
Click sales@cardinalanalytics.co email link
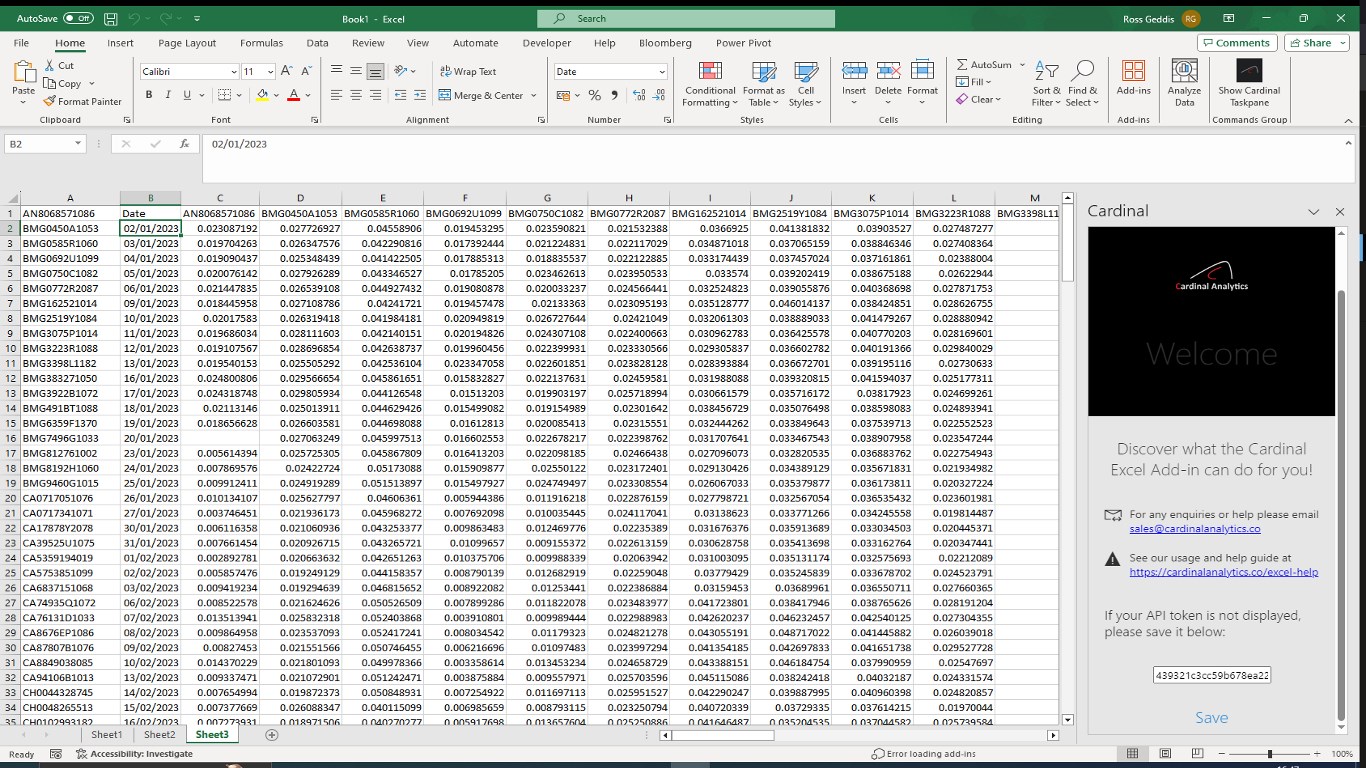point(1195,528)
